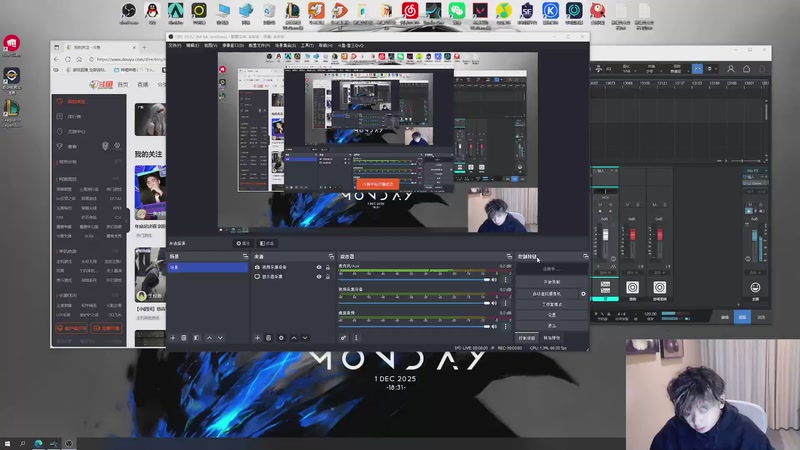Click the red fader on the DAW second channel
The image size is (800, 450).
(x=633, y=235)
